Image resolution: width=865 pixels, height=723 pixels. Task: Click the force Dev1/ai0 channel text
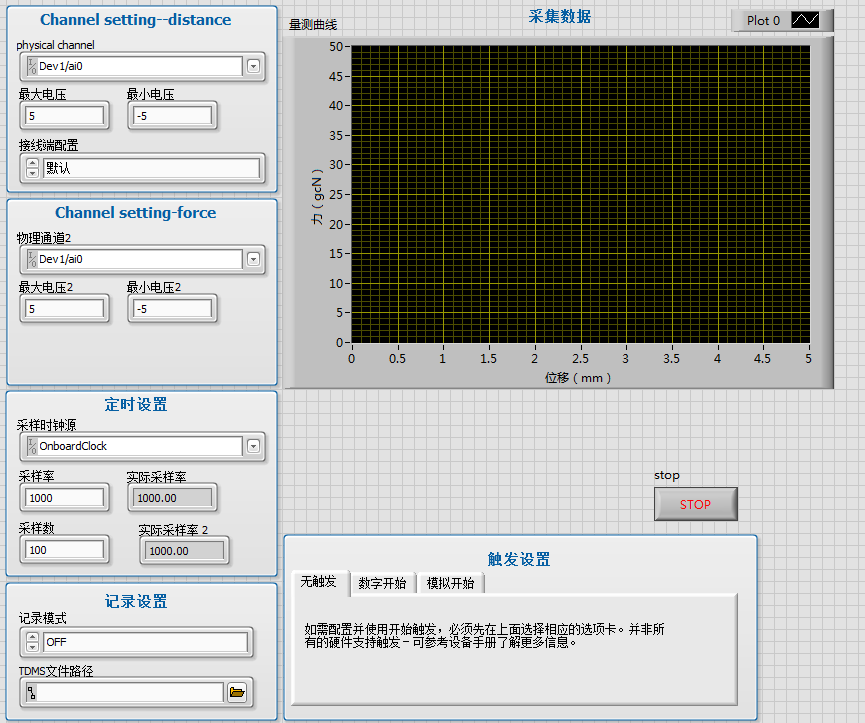pyautogui.click(x=61, y=259)
